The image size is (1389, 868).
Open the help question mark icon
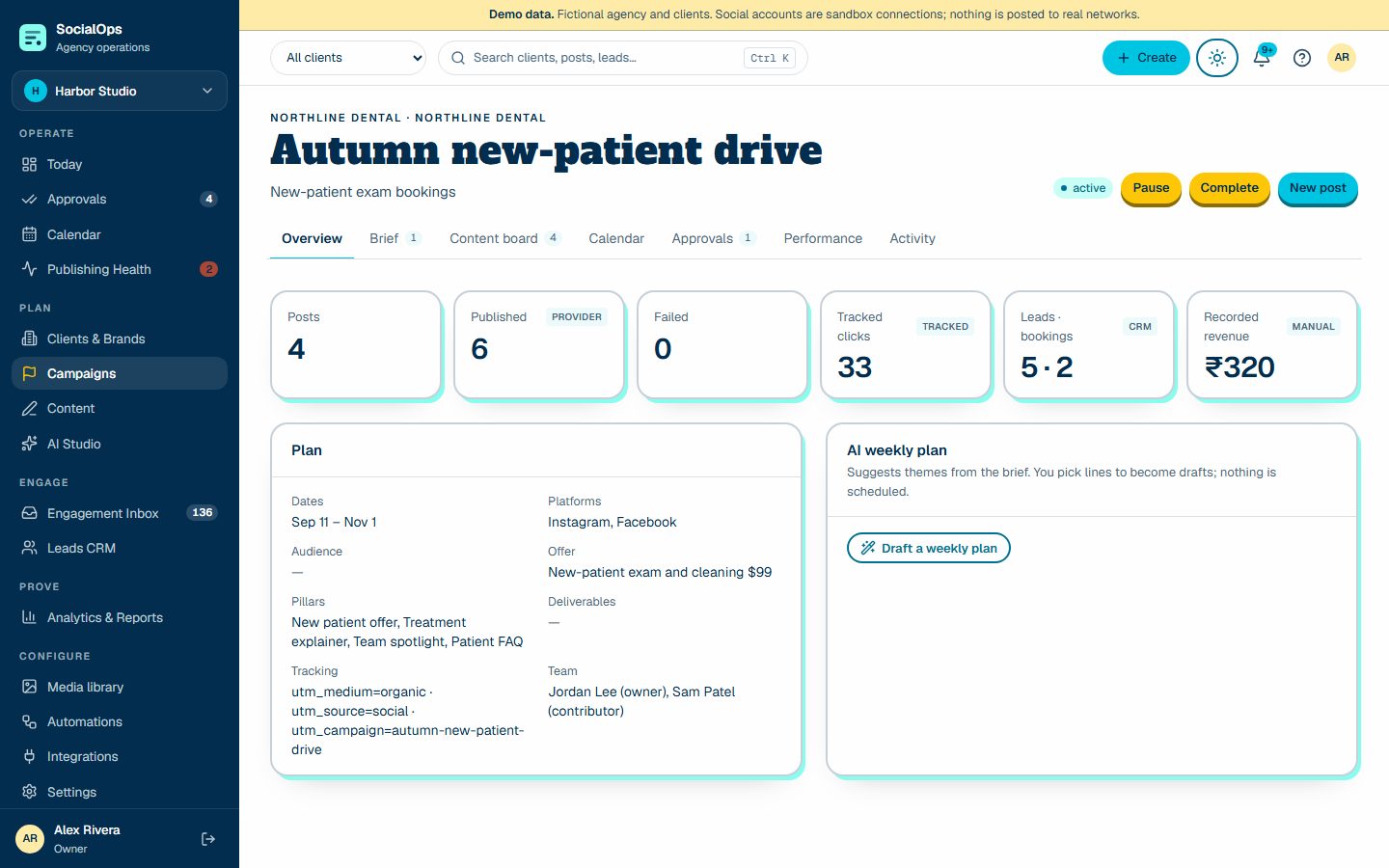coord(1302,58)
